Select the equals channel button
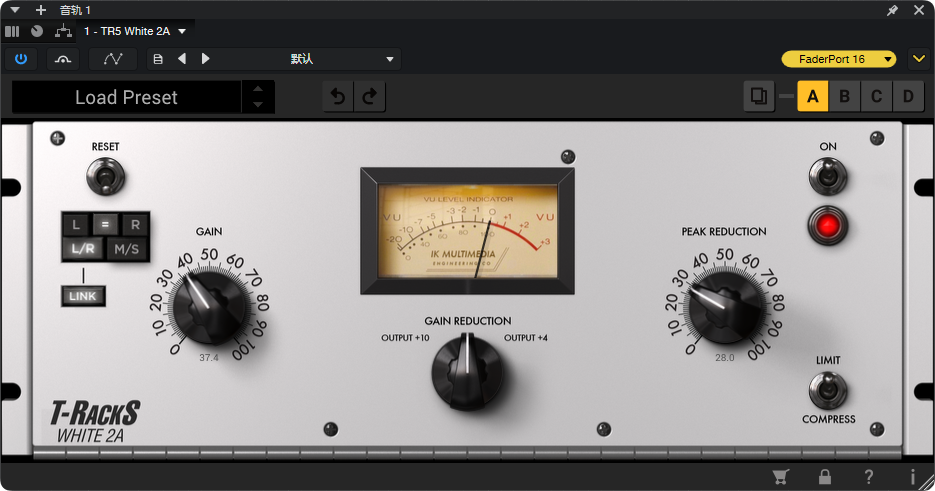The width and height of the screenshot is (935, 491). tap(105, 225)
